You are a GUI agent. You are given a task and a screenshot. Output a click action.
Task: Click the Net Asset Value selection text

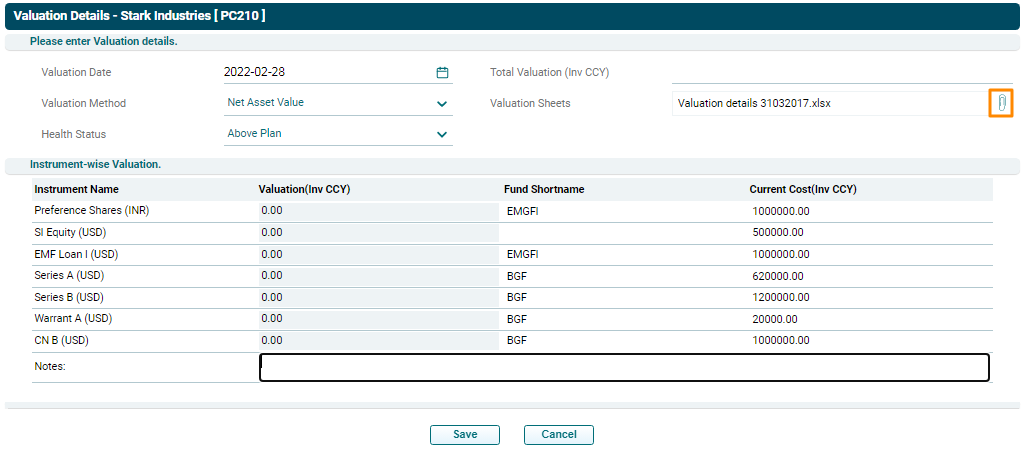[x=266, y=102]
